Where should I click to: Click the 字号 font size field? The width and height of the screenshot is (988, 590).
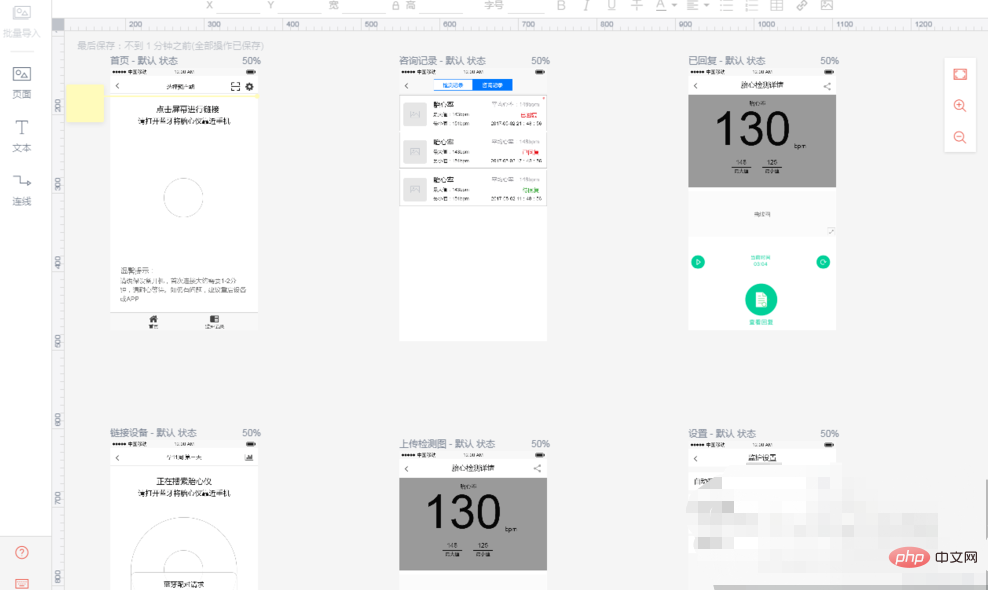pyautogui.click(x=526, y=6)
